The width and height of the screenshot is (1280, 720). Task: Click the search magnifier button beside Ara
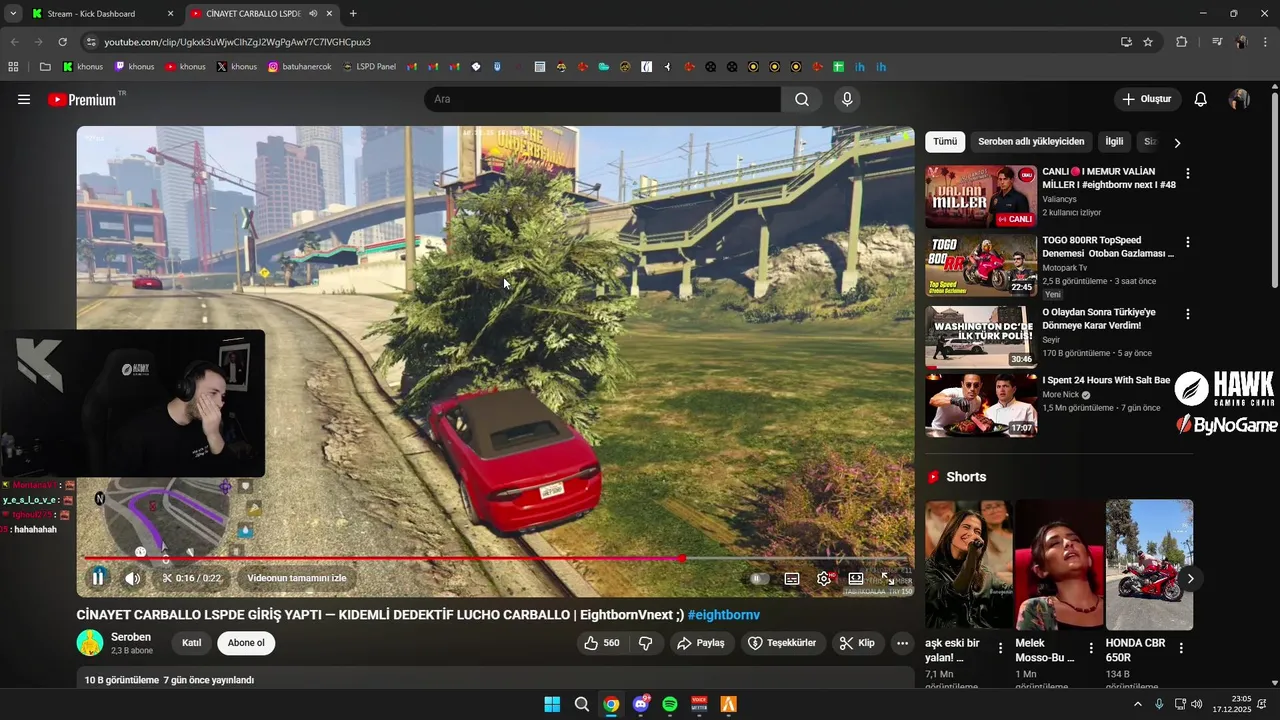click(x=802, y=99)
